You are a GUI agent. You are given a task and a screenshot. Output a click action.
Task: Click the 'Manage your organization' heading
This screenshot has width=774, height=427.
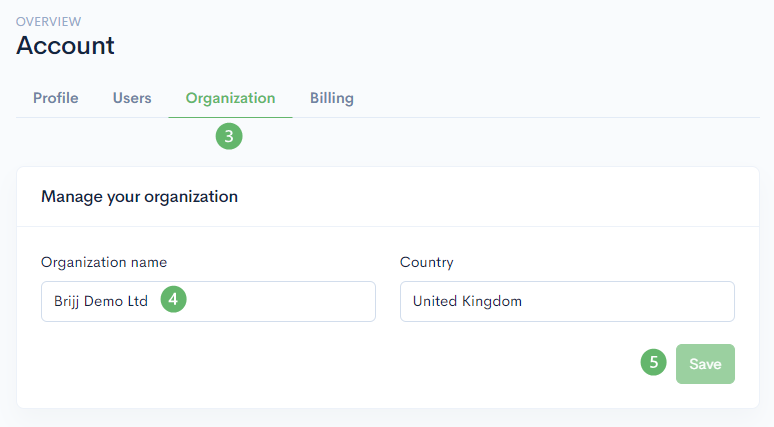[x=139, y=197]
